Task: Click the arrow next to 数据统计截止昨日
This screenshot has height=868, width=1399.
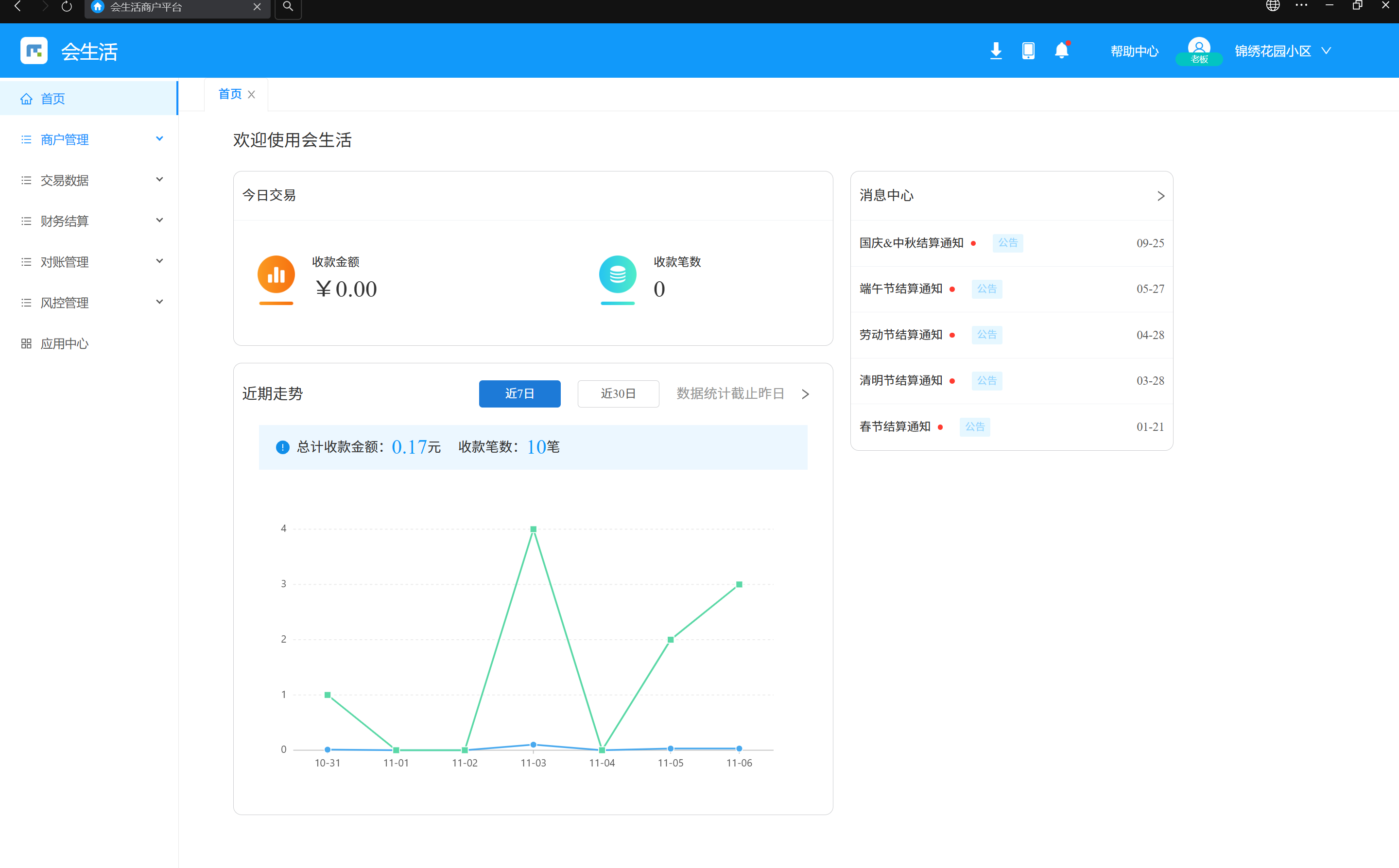Action: click(x=805, y=394)
